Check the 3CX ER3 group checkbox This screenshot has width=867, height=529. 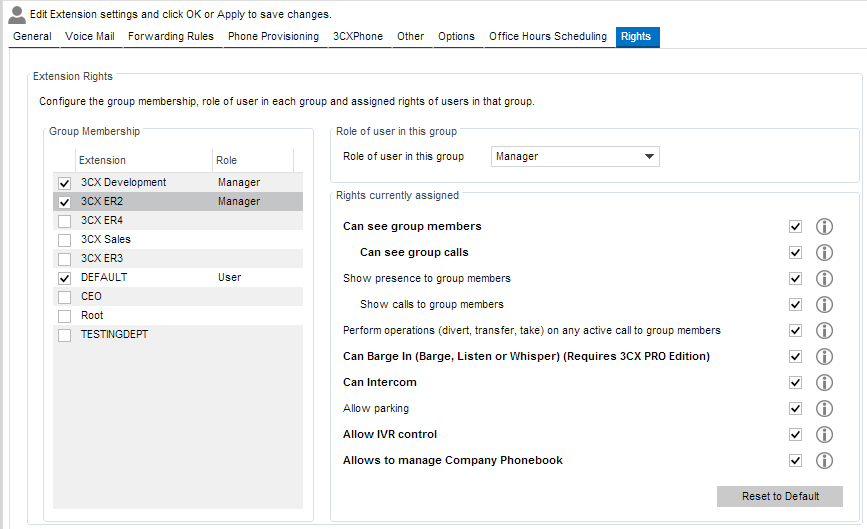65,259
